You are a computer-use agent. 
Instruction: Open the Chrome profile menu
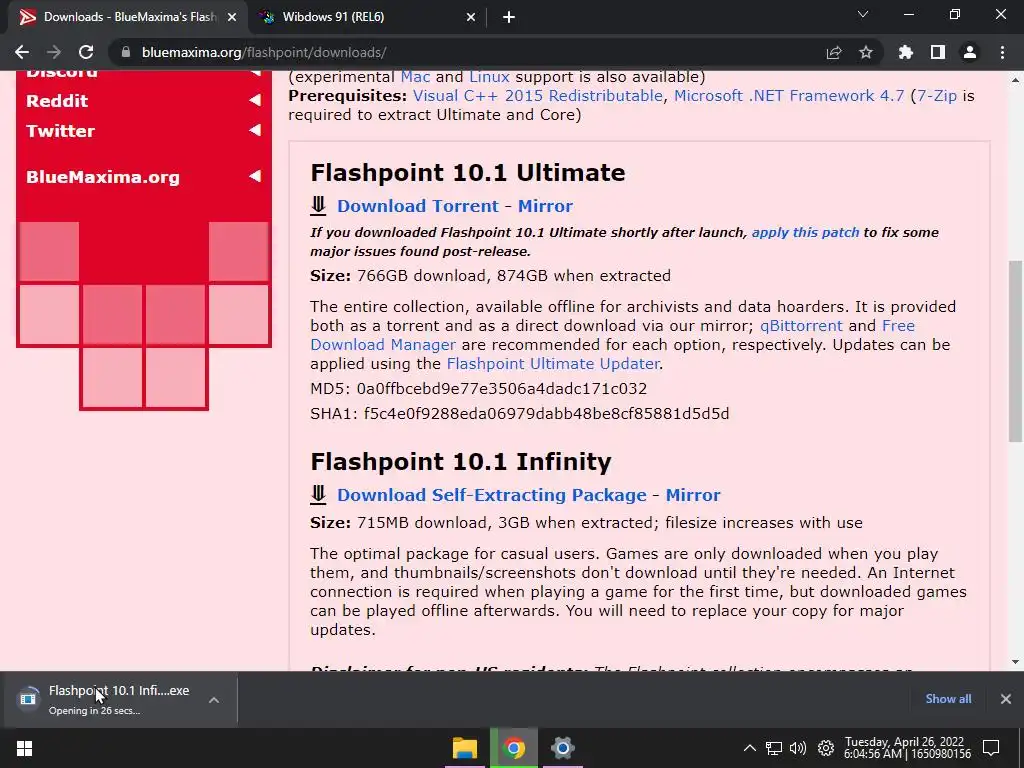tap(970, 52)
